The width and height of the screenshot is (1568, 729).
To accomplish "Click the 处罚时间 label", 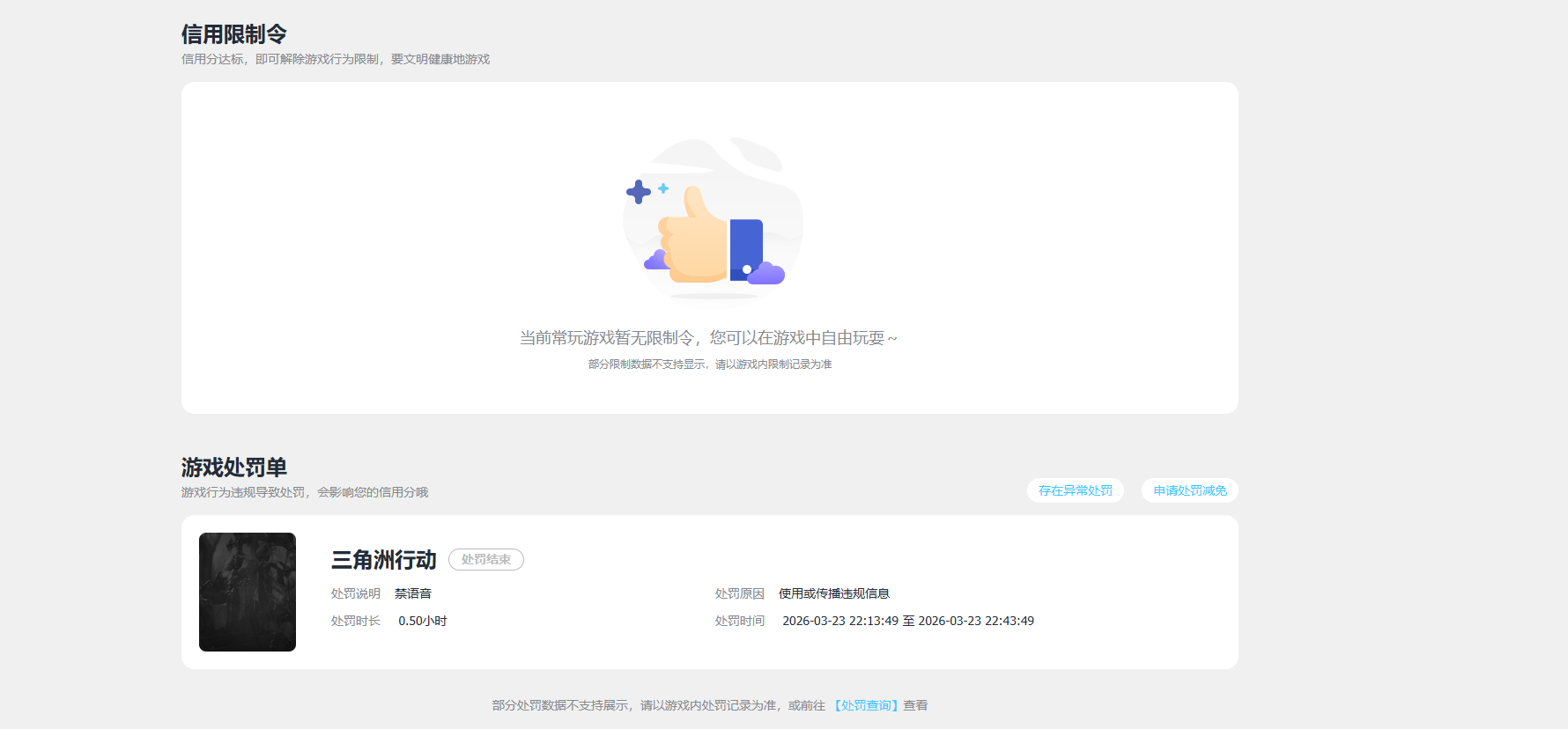I will tap(740, 621).
